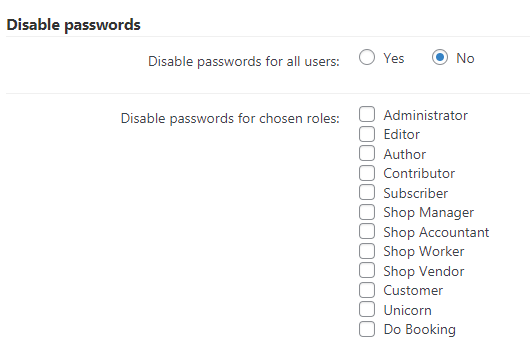Click the Shop Manager label text
The width and height of the screenshot is (530, 362).
pyautogui.click(x=429, y=213)
